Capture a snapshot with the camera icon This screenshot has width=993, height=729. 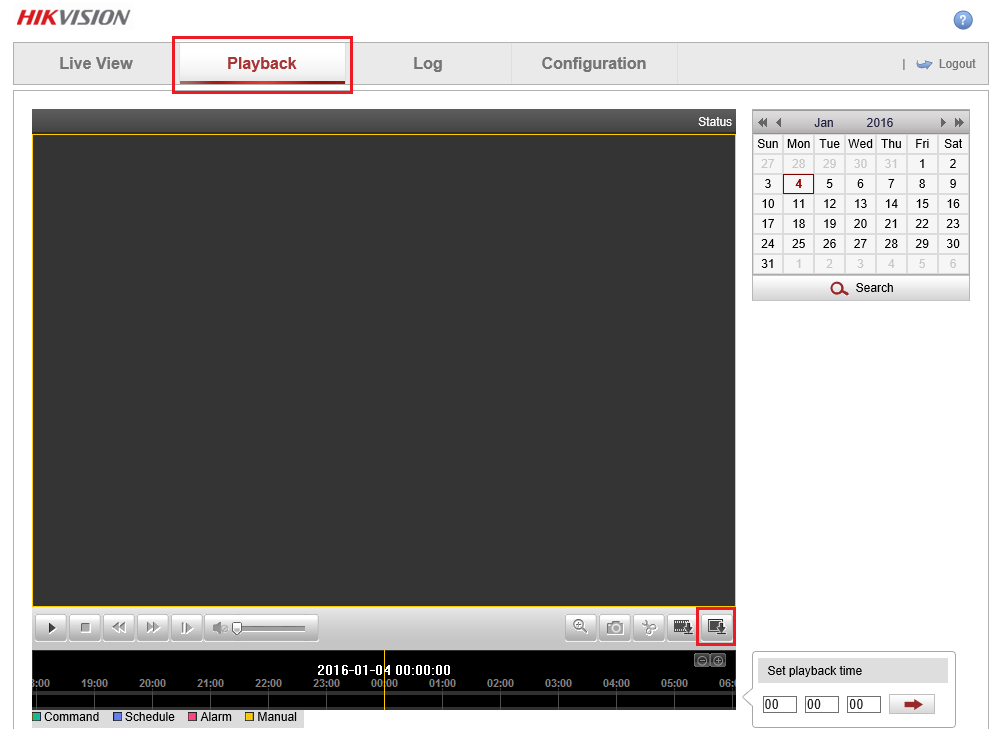tap(615, 627)
